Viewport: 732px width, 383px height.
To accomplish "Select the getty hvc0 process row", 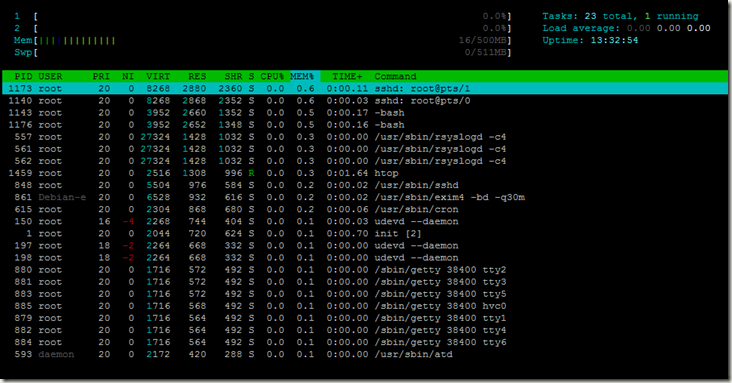I will 365,306.
